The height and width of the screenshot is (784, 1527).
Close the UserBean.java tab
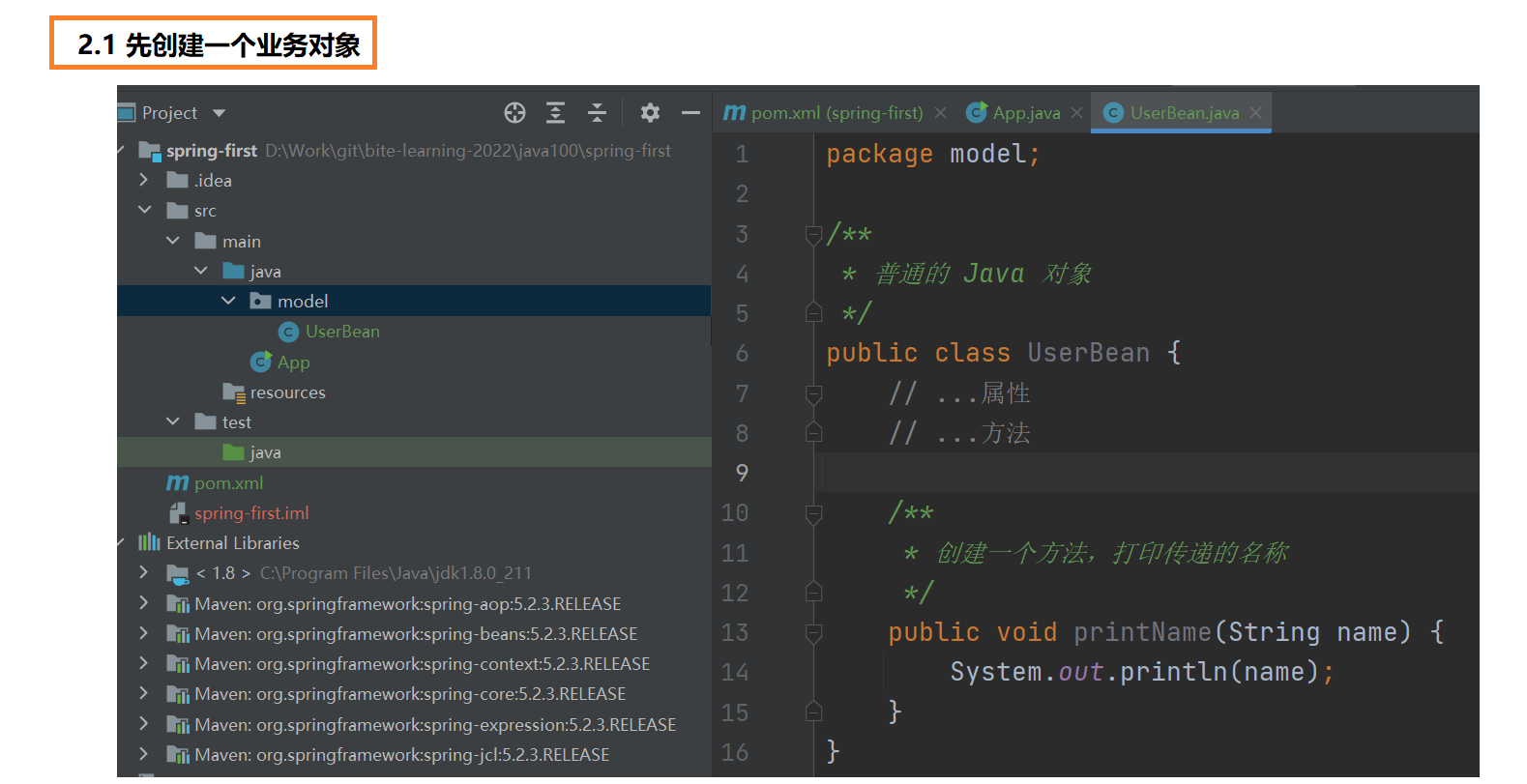[1255, 113]
